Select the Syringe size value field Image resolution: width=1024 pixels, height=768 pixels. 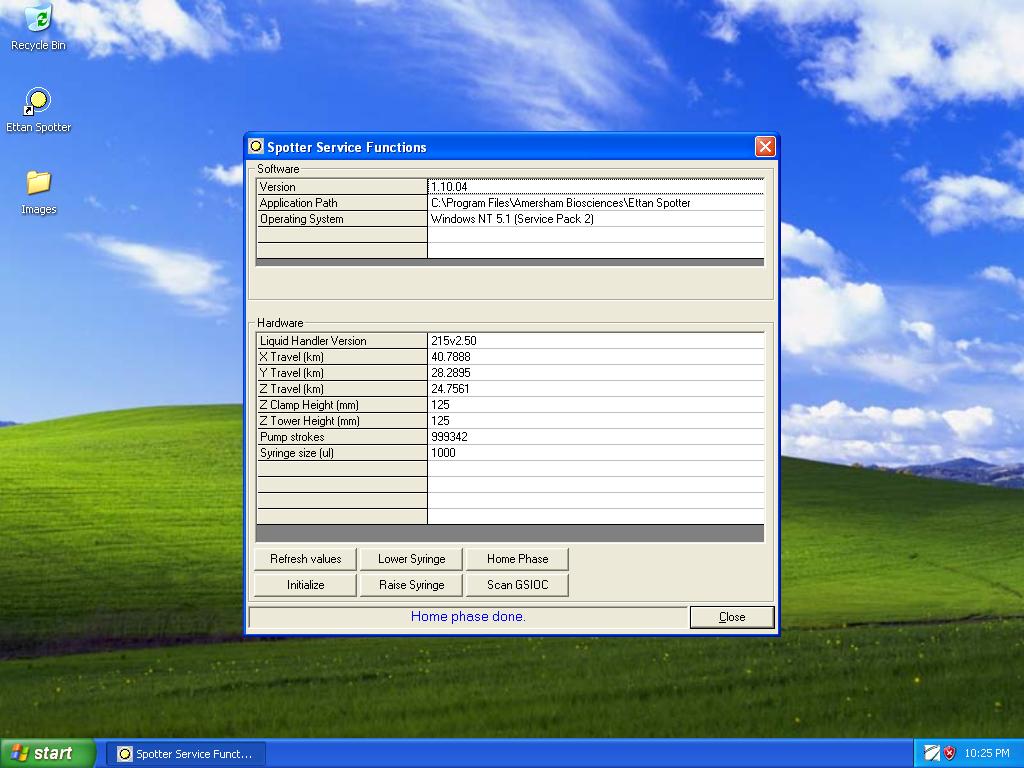[x=596, y=452]
